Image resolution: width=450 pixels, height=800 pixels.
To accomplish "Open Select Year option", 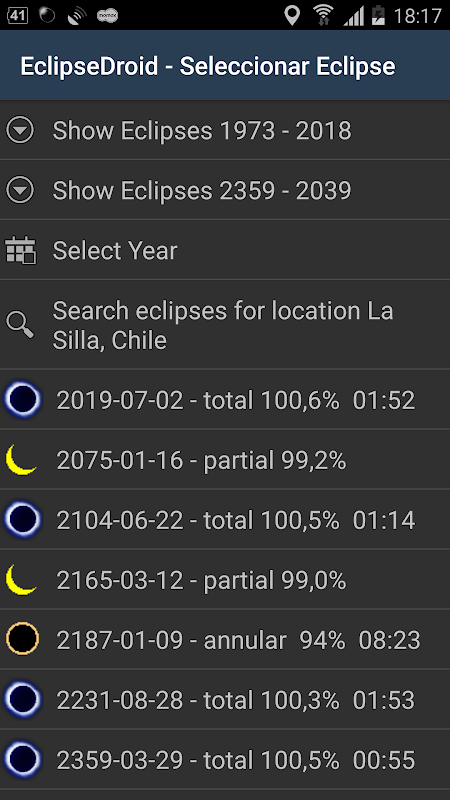I will pyautogui.click(x=225, y=251).
